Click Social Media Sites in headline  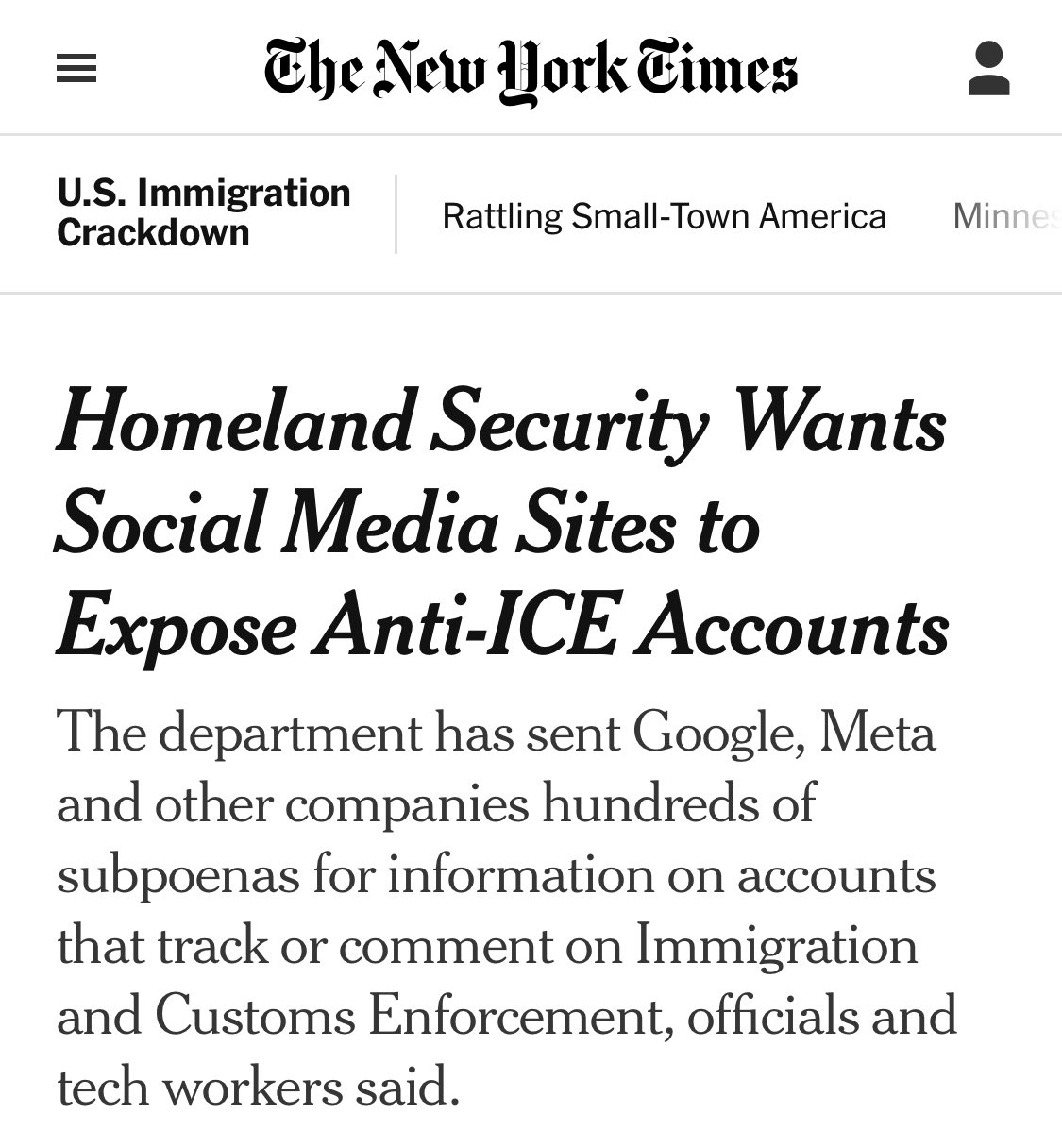pyautogui.click(x=364, y=526)
